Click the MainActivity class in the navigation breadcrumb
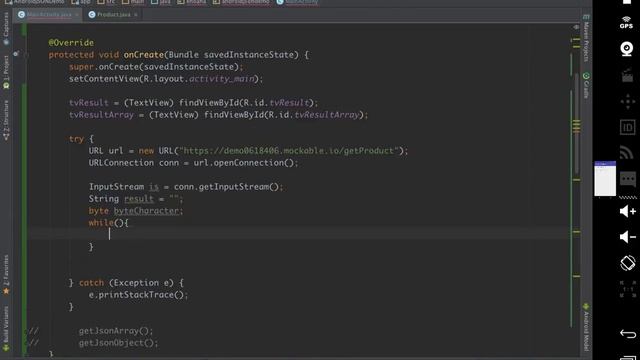The width and height of the screenshot is (640, 360). (298, 2)
